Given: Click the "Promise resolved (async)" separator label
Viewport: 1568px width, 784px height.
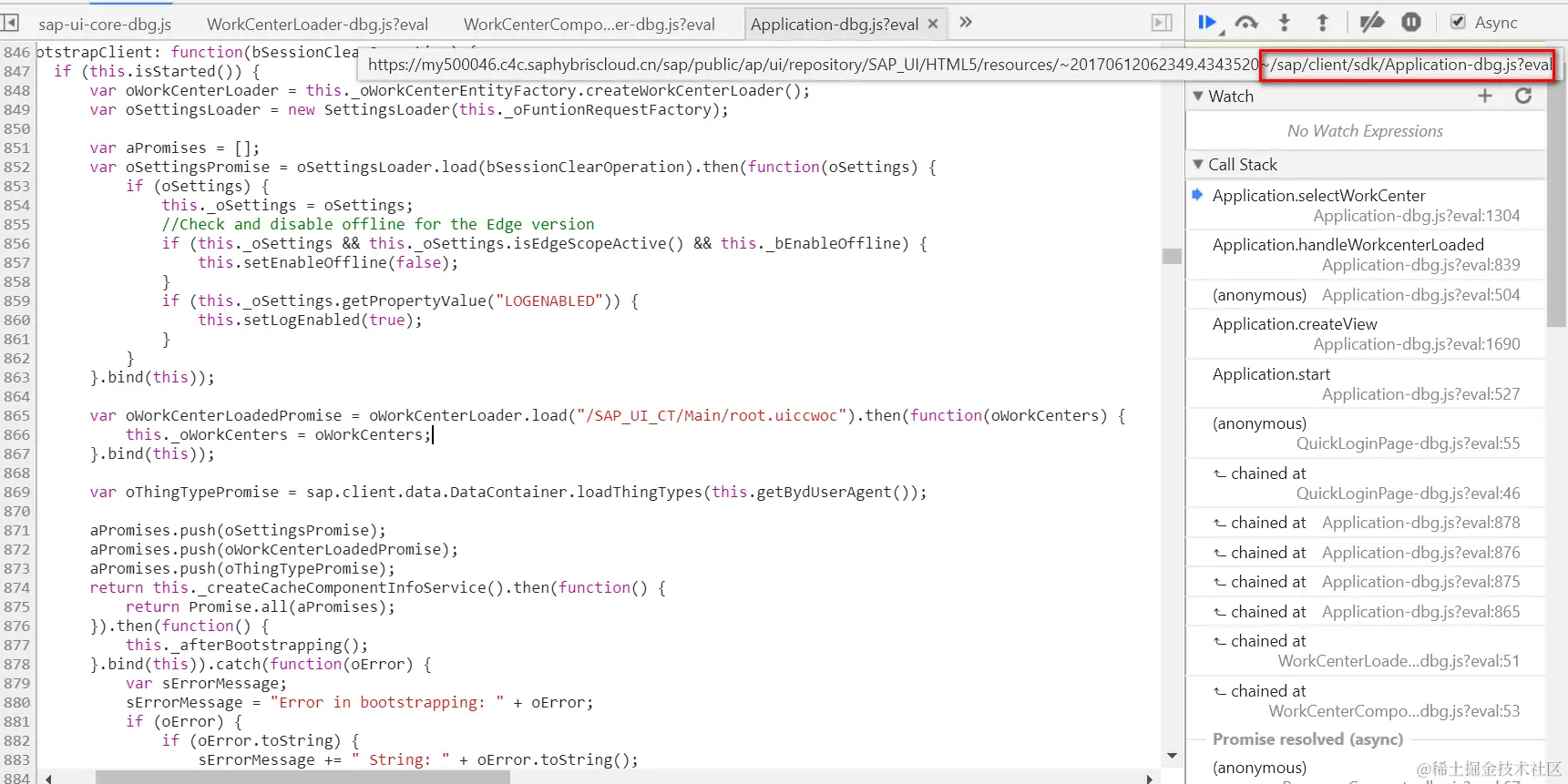Looking at the screenshot, I should 1307,739.
